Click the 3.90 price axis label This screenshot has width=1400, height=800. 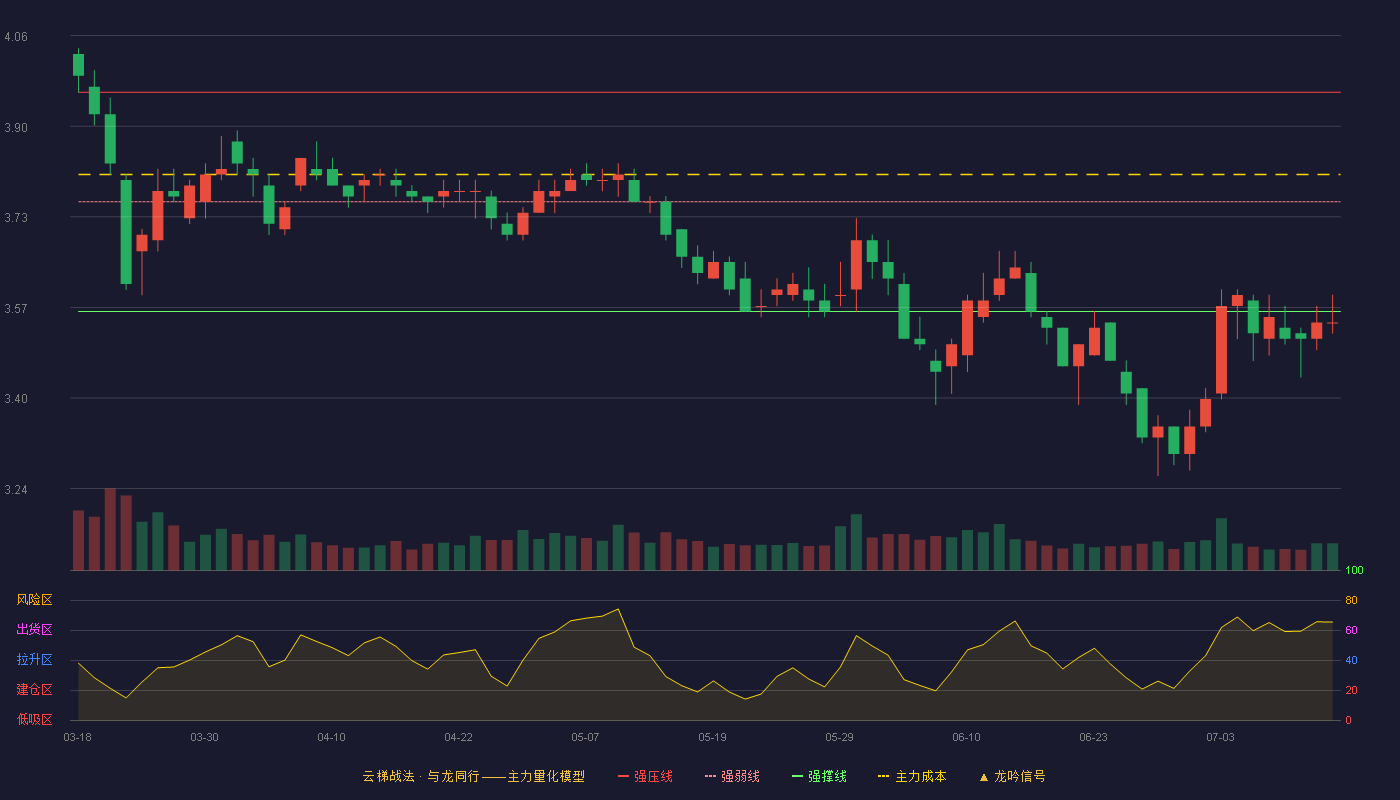click(x=16, y=128)
